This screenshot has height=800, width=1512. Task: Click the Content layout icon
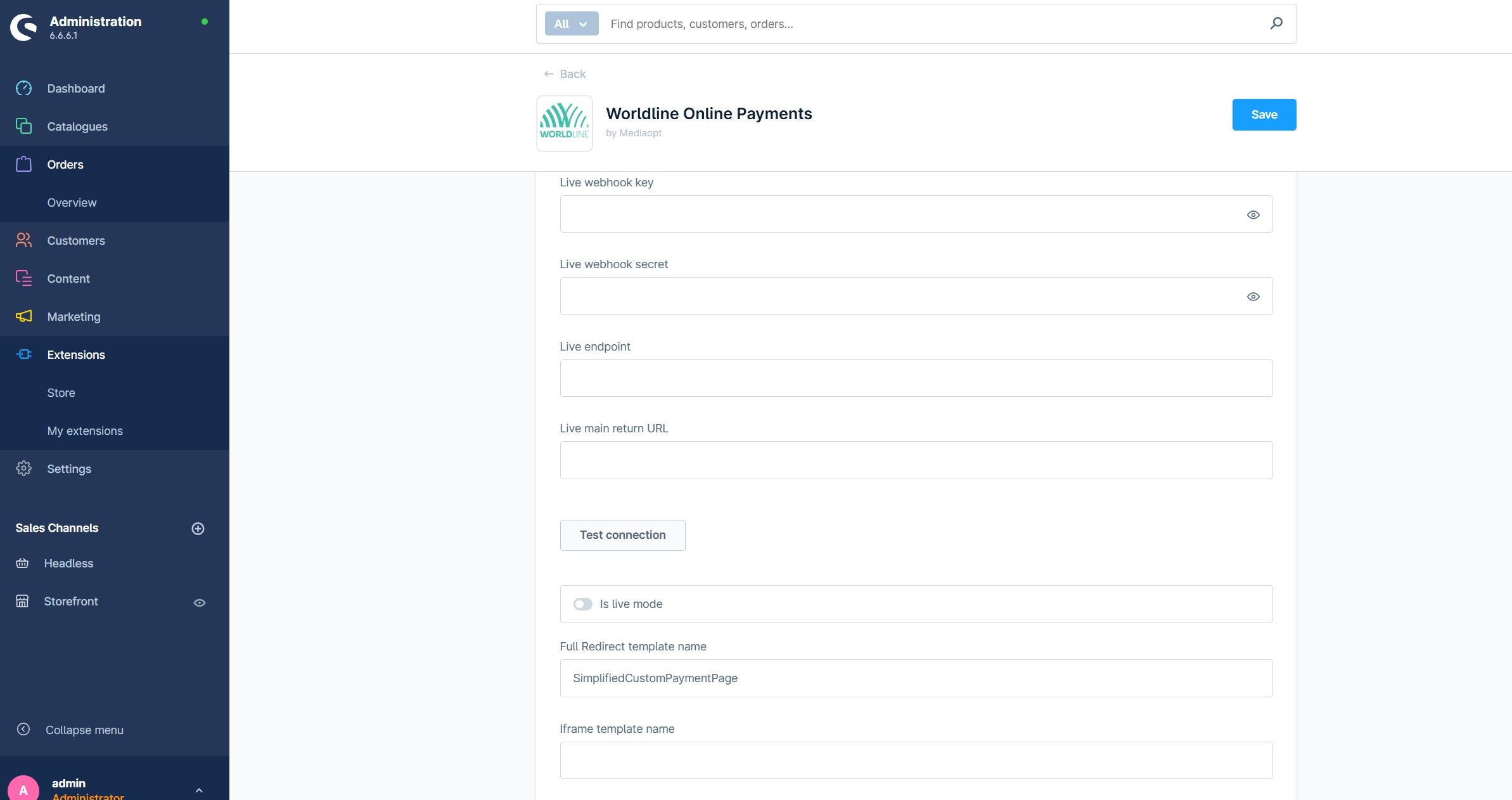pos(23,278)
